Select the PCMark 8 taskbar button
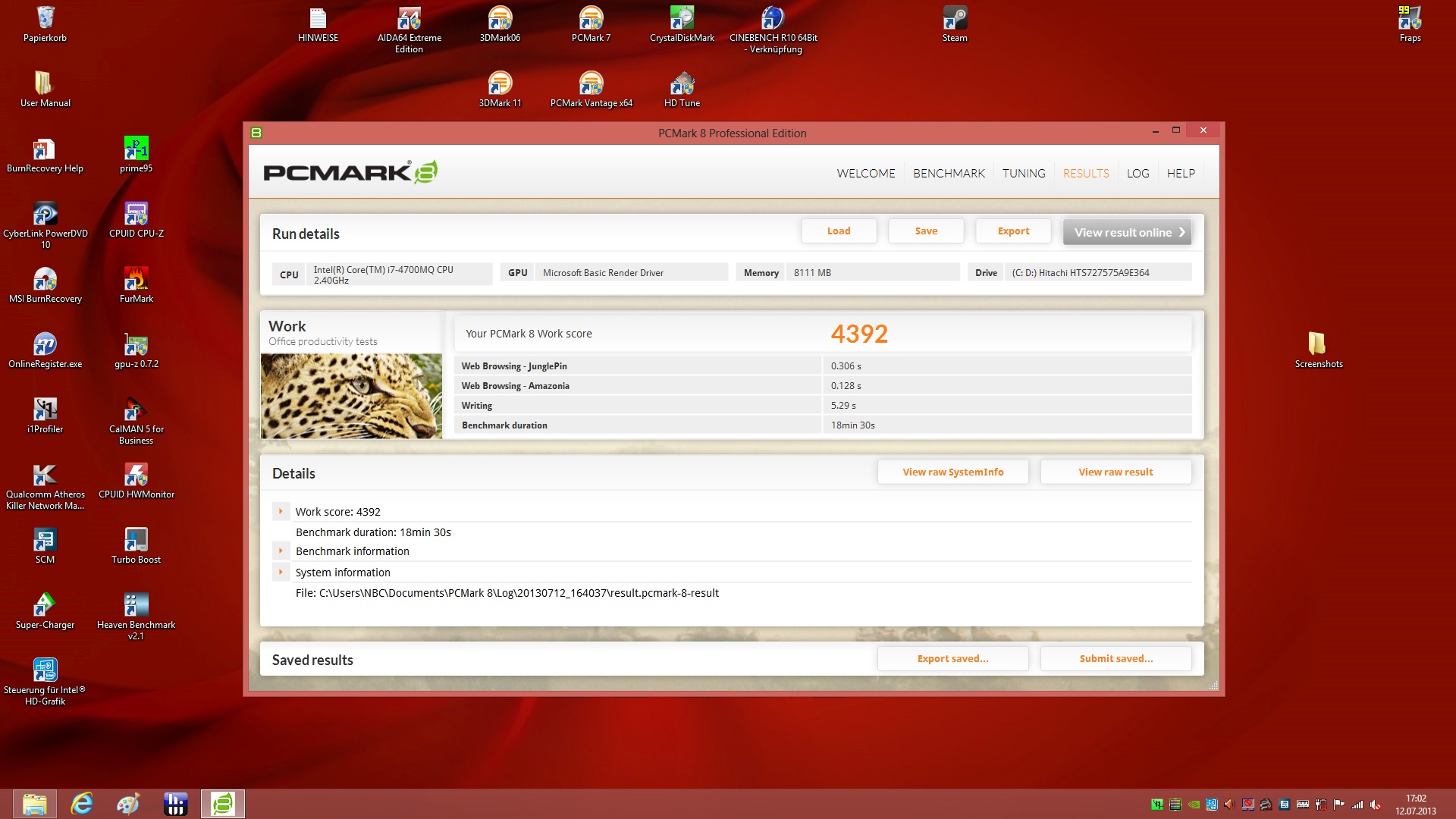 [x=223, y=804]
